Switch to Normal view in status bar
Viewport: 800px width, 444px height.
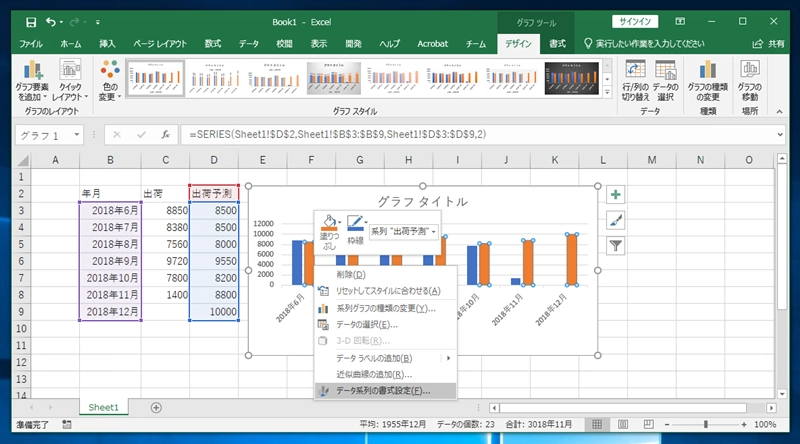pos(597,424)
